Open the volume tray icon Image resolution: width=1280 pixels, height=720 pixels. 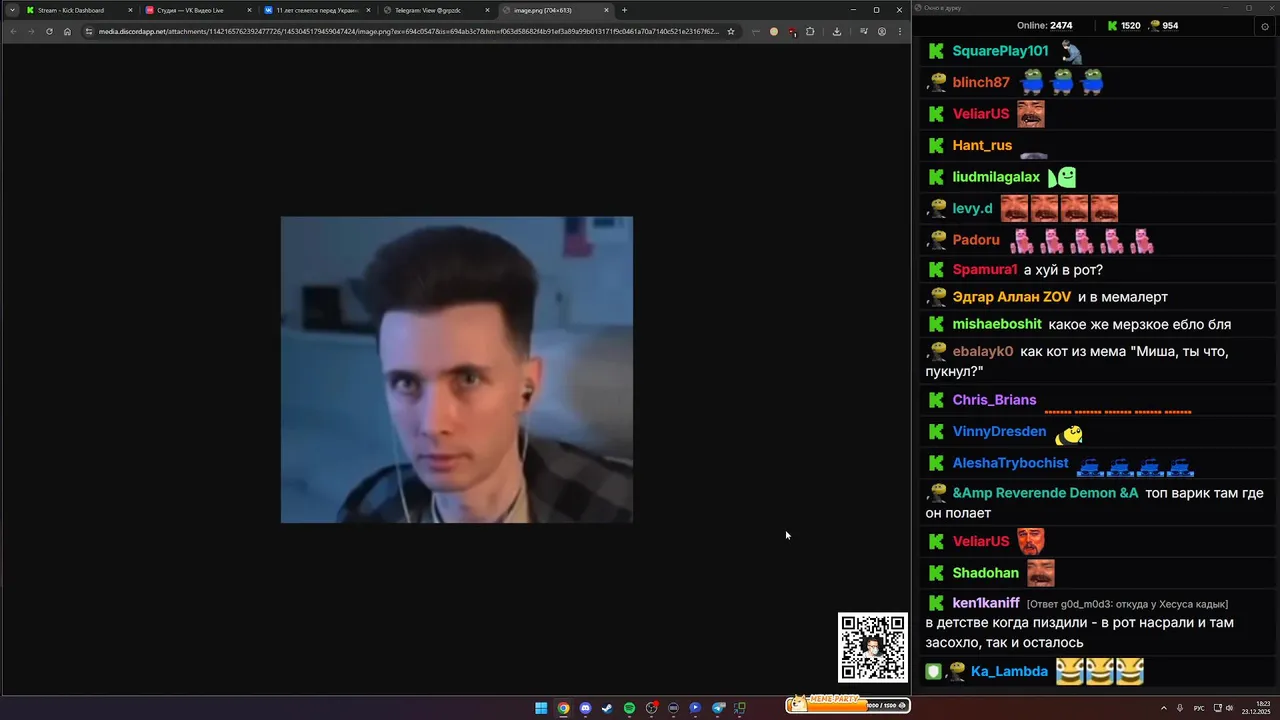coord(1229,708)
